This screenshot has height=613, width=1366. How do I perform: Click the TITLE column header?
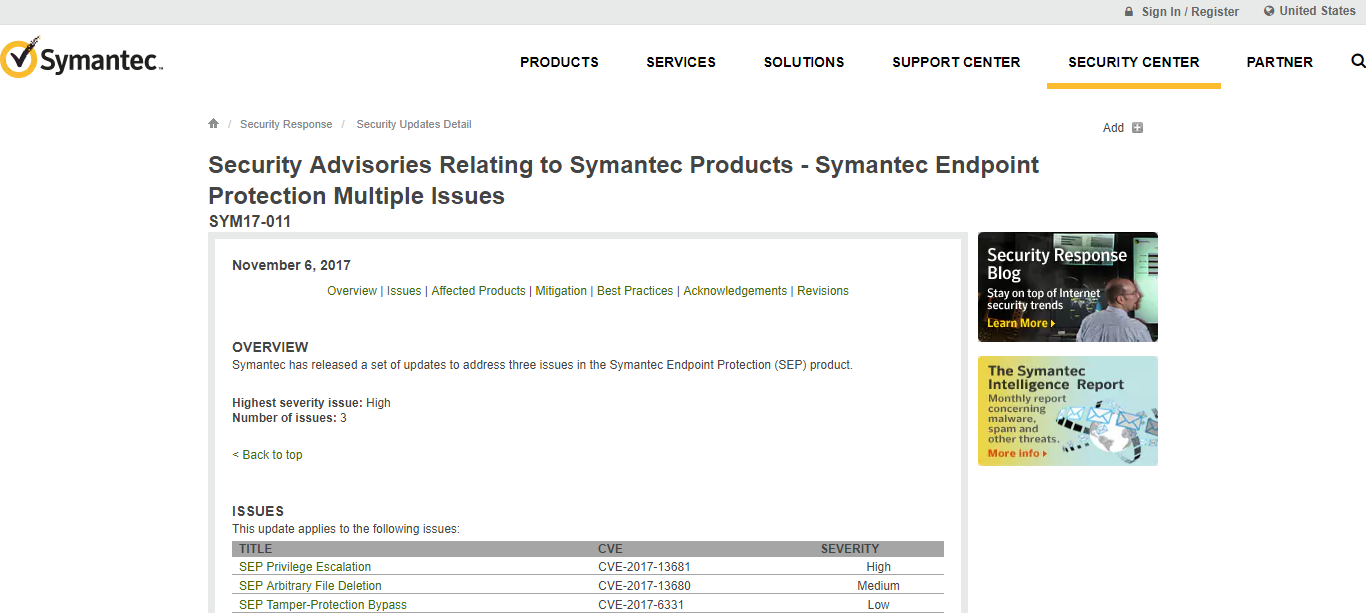256,549
